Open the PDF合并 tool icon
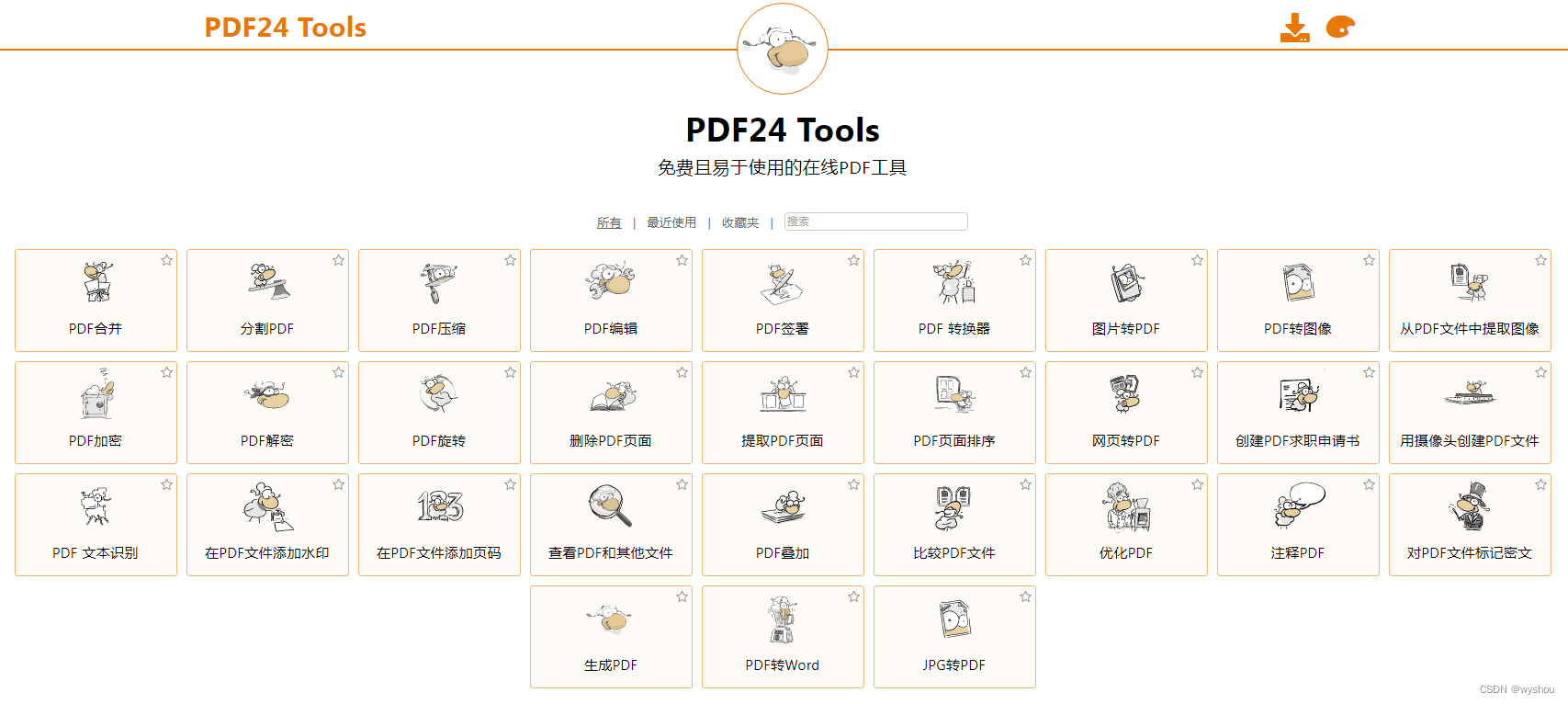 96,282
